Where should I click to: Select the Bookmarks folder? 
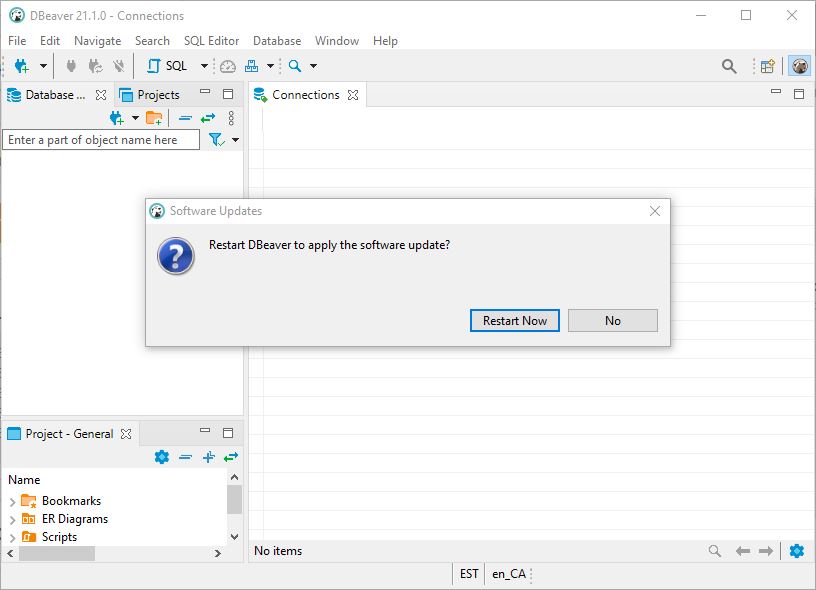(61, 501)
